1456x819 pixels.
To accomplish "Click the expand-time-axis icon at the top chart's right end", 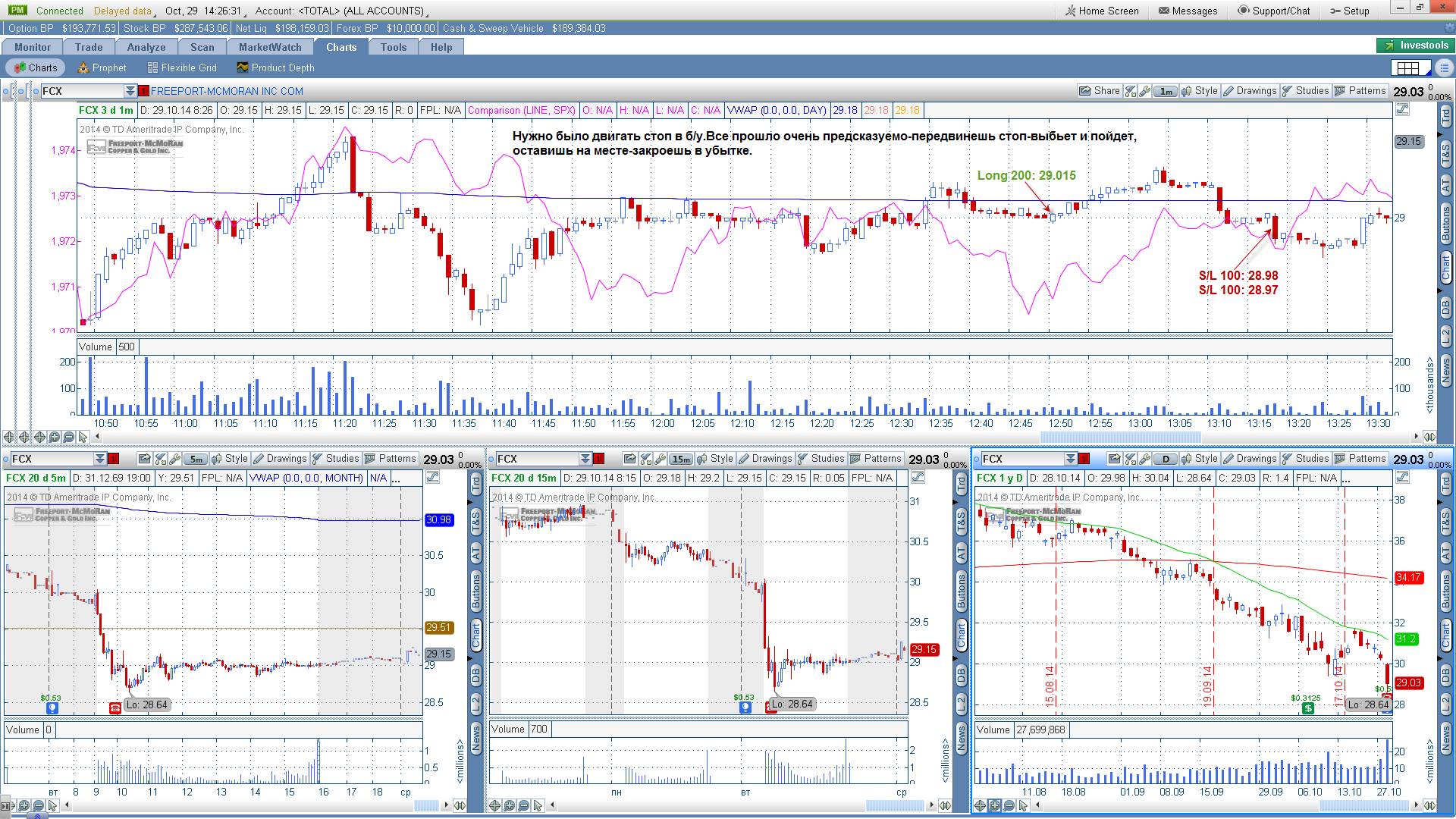I will 1429,438.
